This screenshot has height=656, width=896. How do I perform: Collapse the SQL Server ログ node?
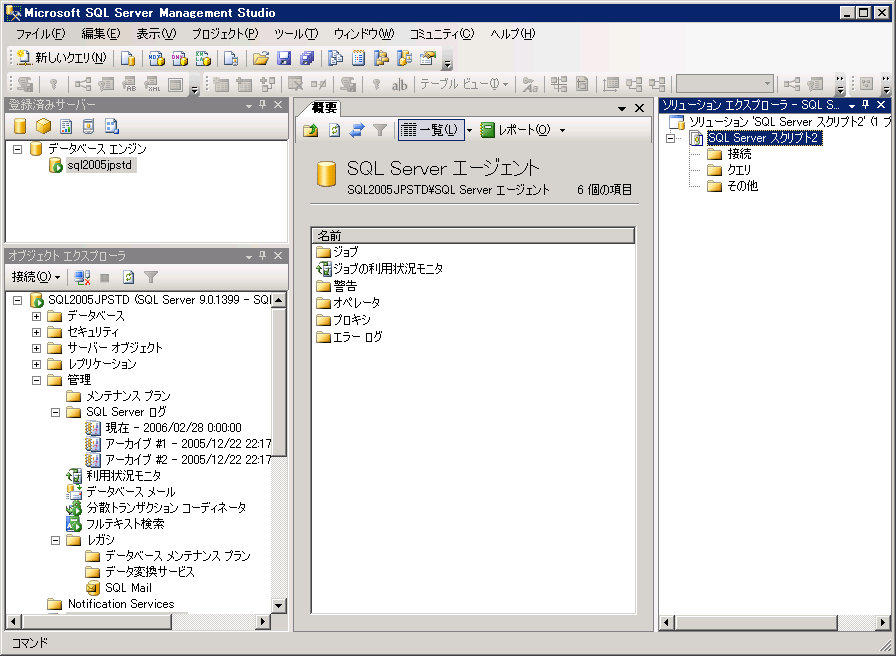click(55, 412)
